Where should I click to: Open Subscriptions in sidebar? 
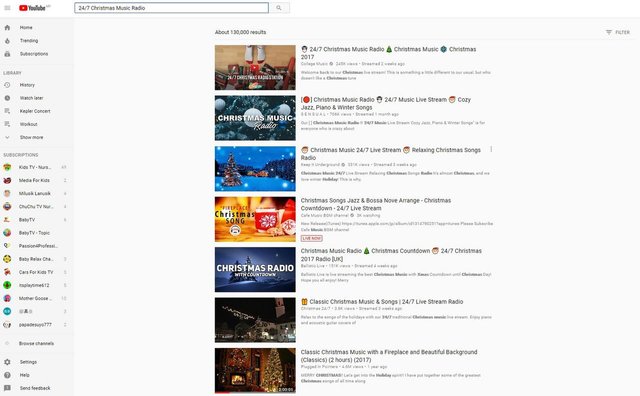34,53
